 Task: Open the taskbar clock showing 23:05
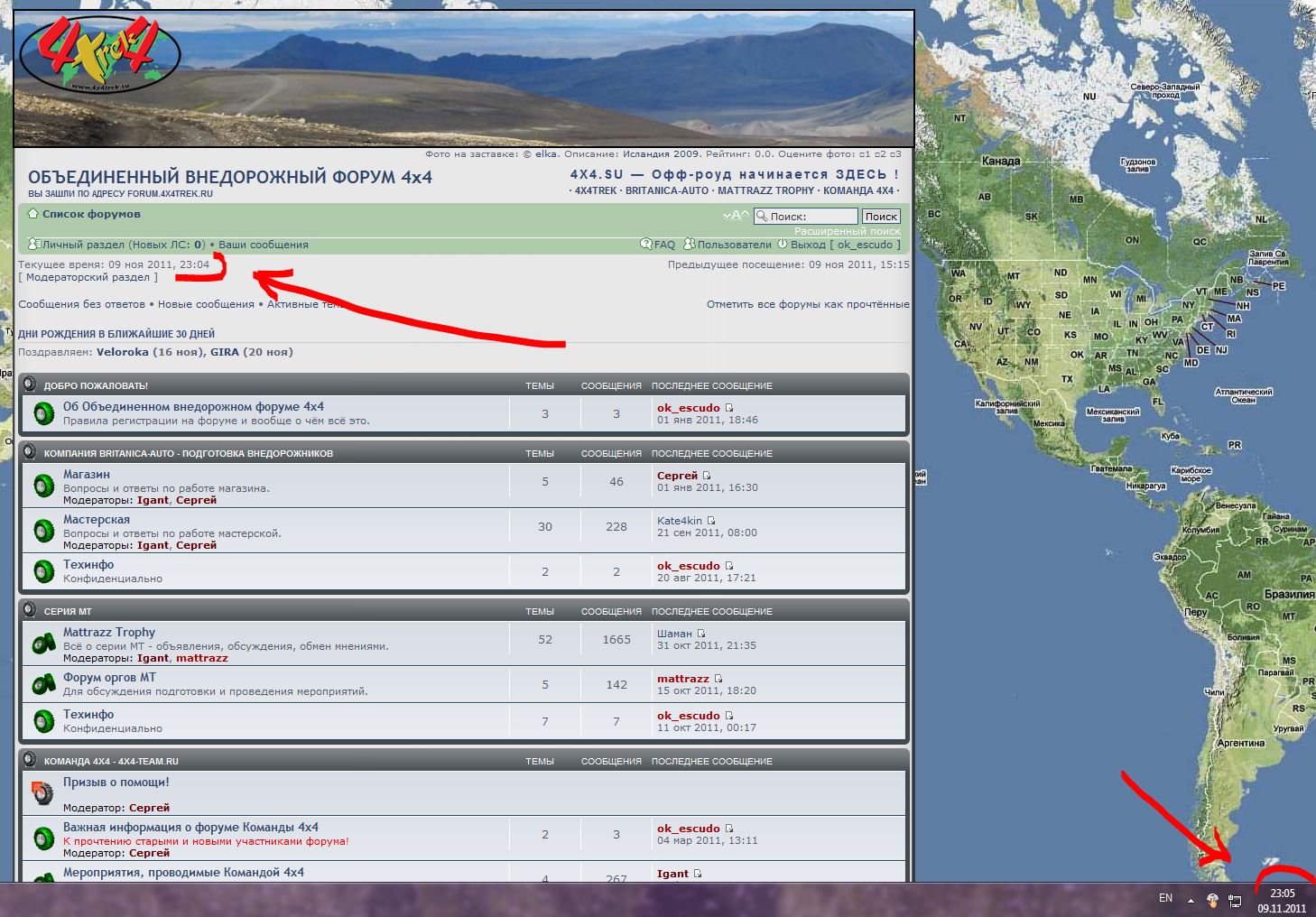(x=1282, y=901)
